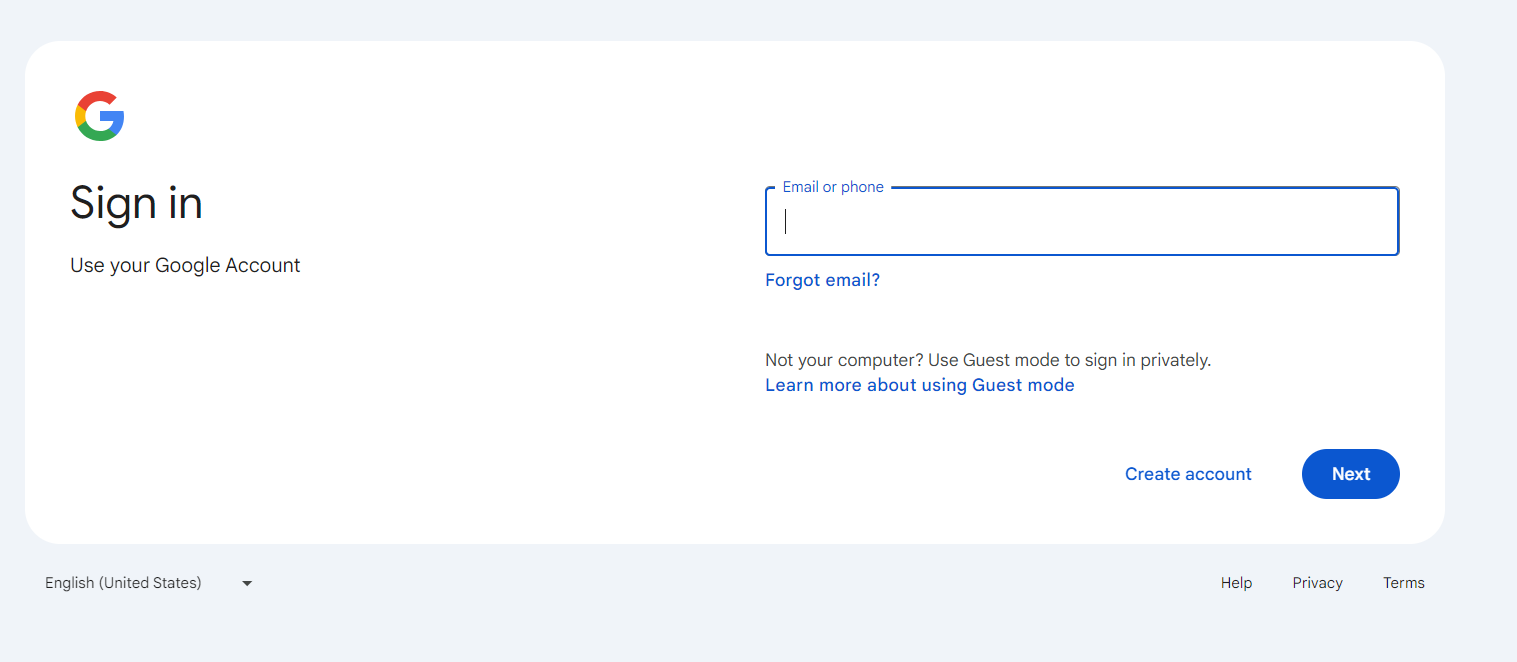1517x662 pixels.
Task: Click the "Forgot email?" link
Action: [x=822, y=280]
